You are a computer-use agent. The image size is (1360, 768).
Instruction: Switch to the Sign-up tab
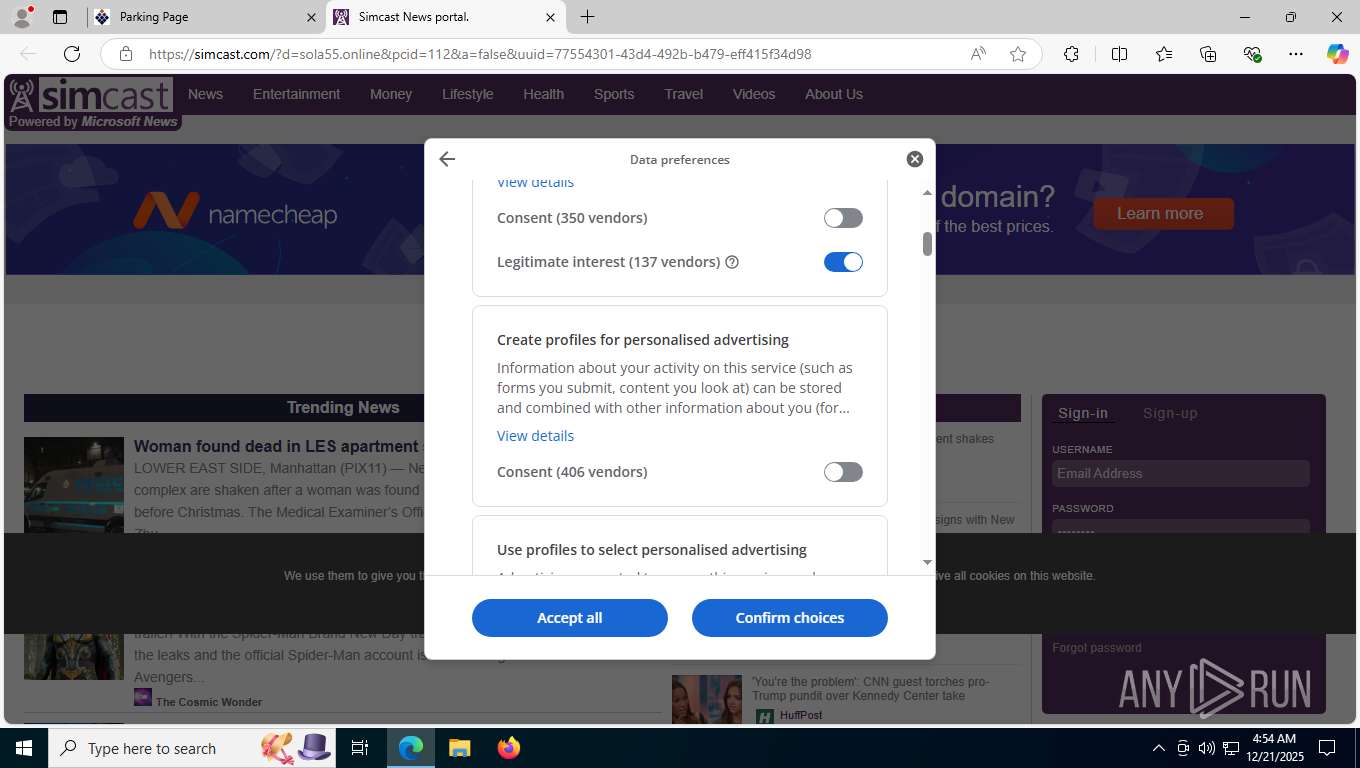(1169, 413)
